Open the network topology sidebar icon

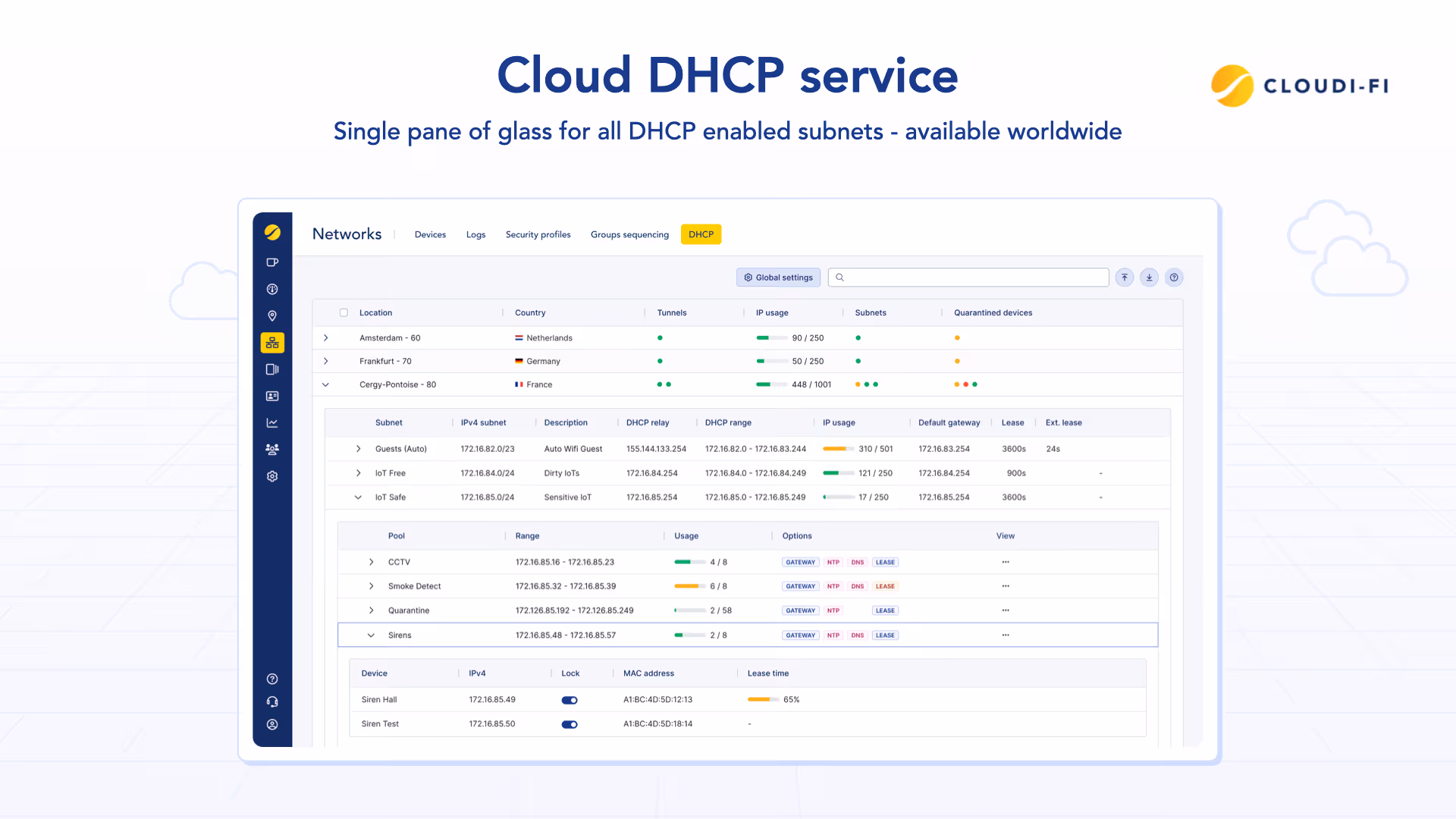[272, 343]
